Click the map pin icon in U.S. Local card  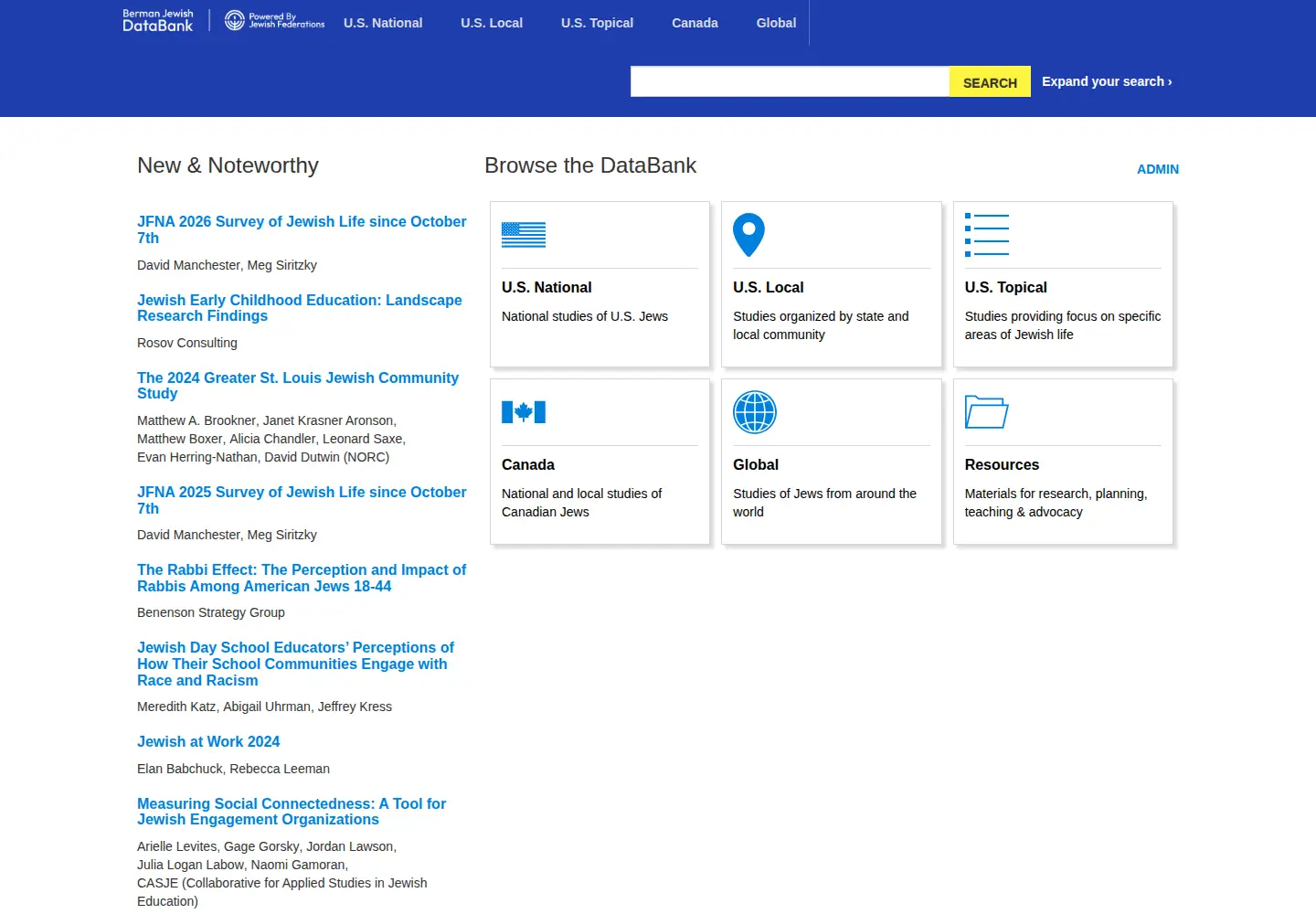click(748, 235)
